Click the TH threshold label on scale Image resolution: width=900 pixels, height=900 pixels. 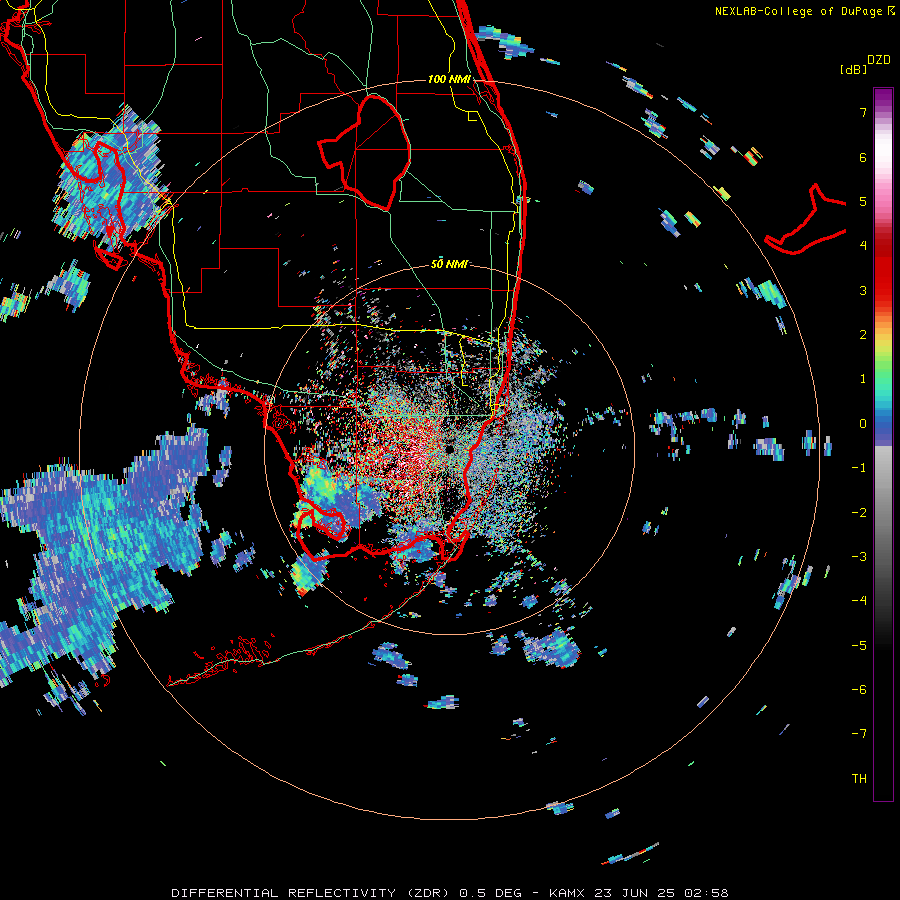[859, 778]
